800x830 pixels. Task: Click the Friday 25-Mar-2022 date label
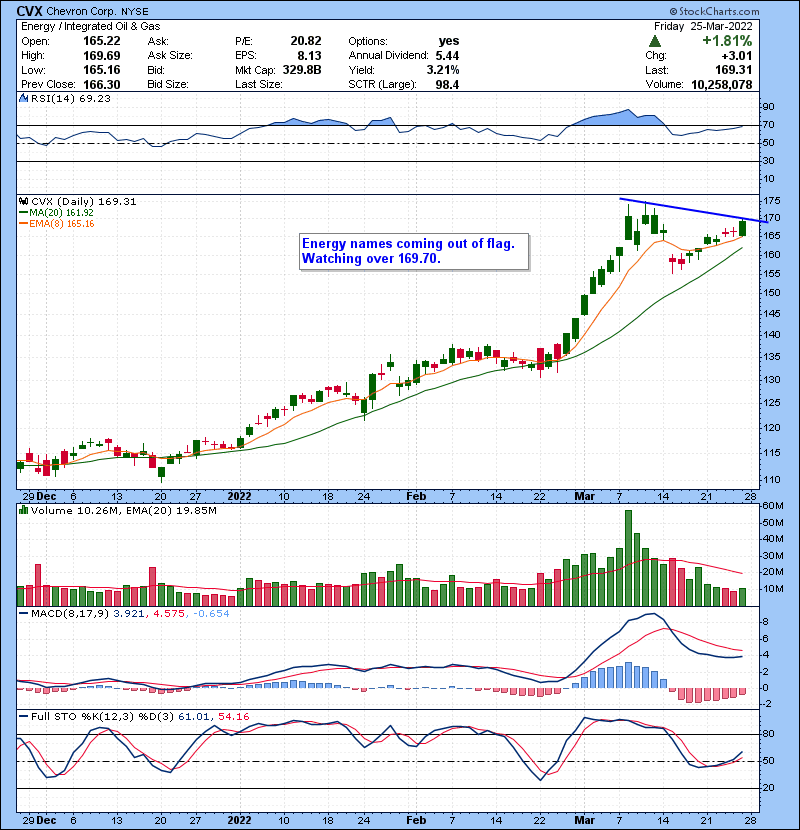click(703, 26)
